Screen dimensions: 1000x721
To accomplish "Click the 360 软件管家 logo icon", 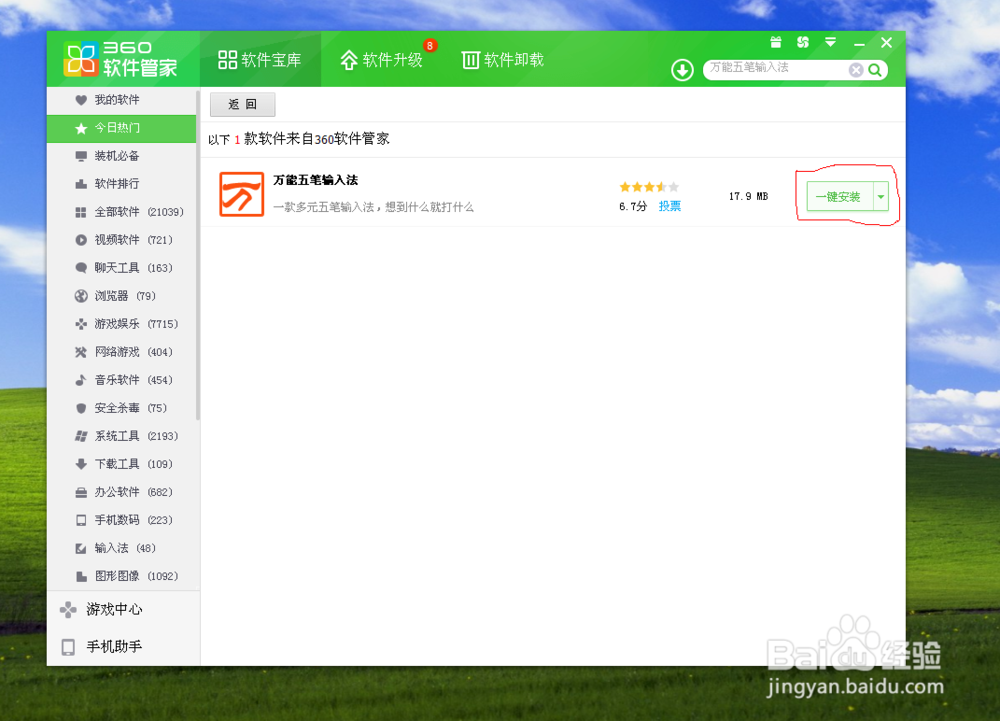I will [80, 59].
